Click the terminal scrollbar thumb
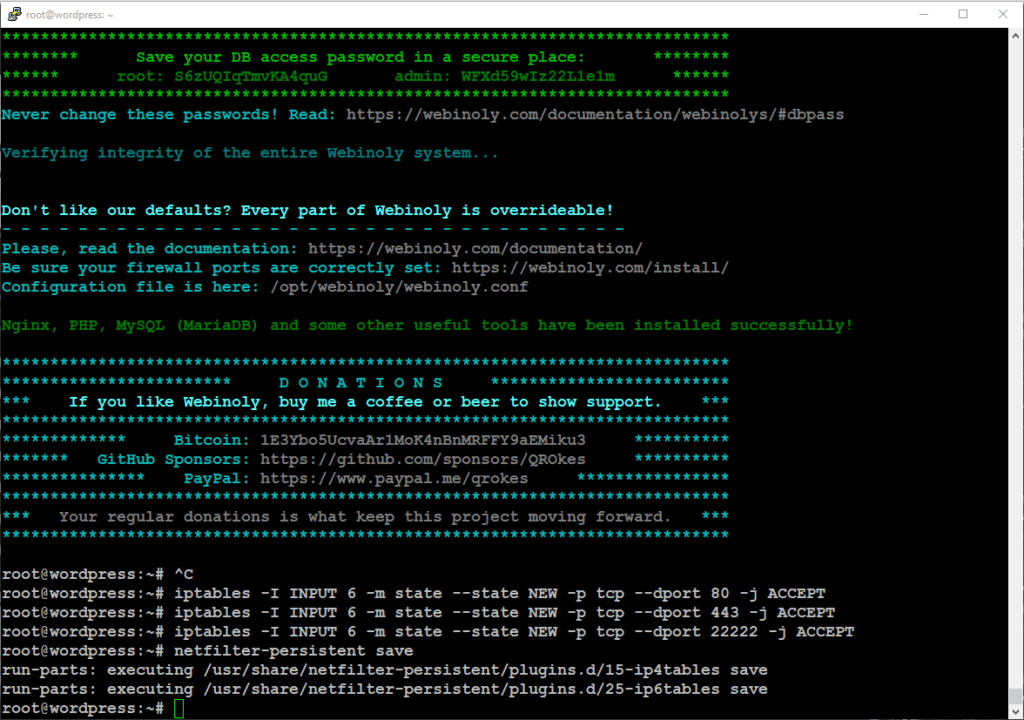This screenshot has width=1024, height=720. (1016, 695)
